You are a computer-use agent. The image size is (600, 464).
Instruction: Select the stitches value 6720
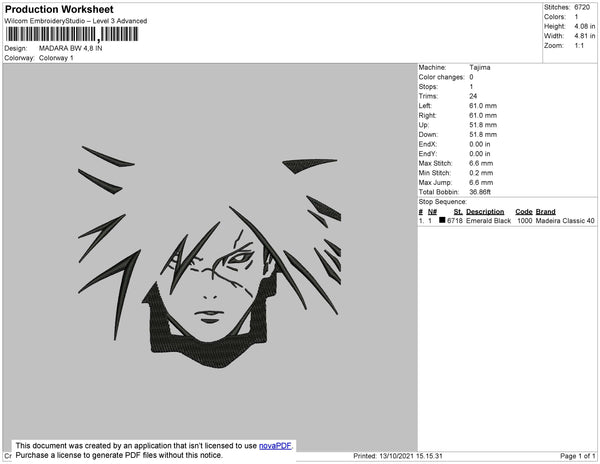point(582,7)
